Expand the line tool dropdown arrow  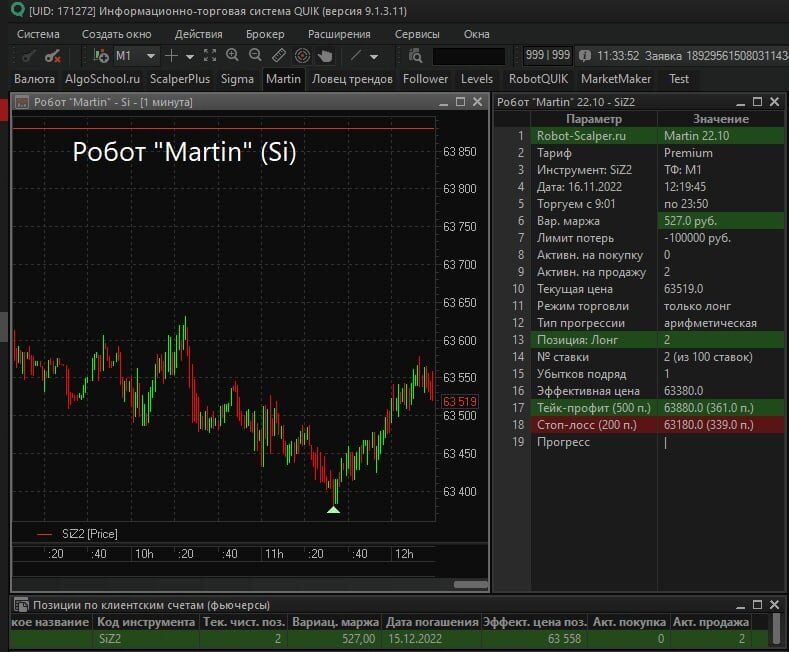click(x=374, y=57)
